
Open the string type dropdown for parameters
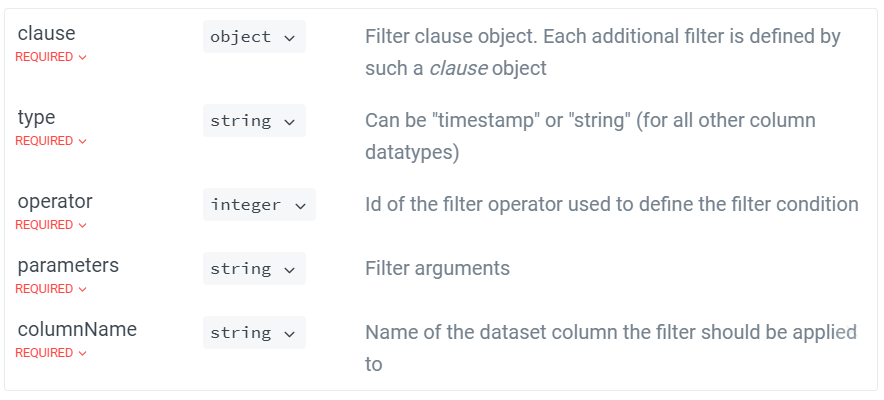254,269
